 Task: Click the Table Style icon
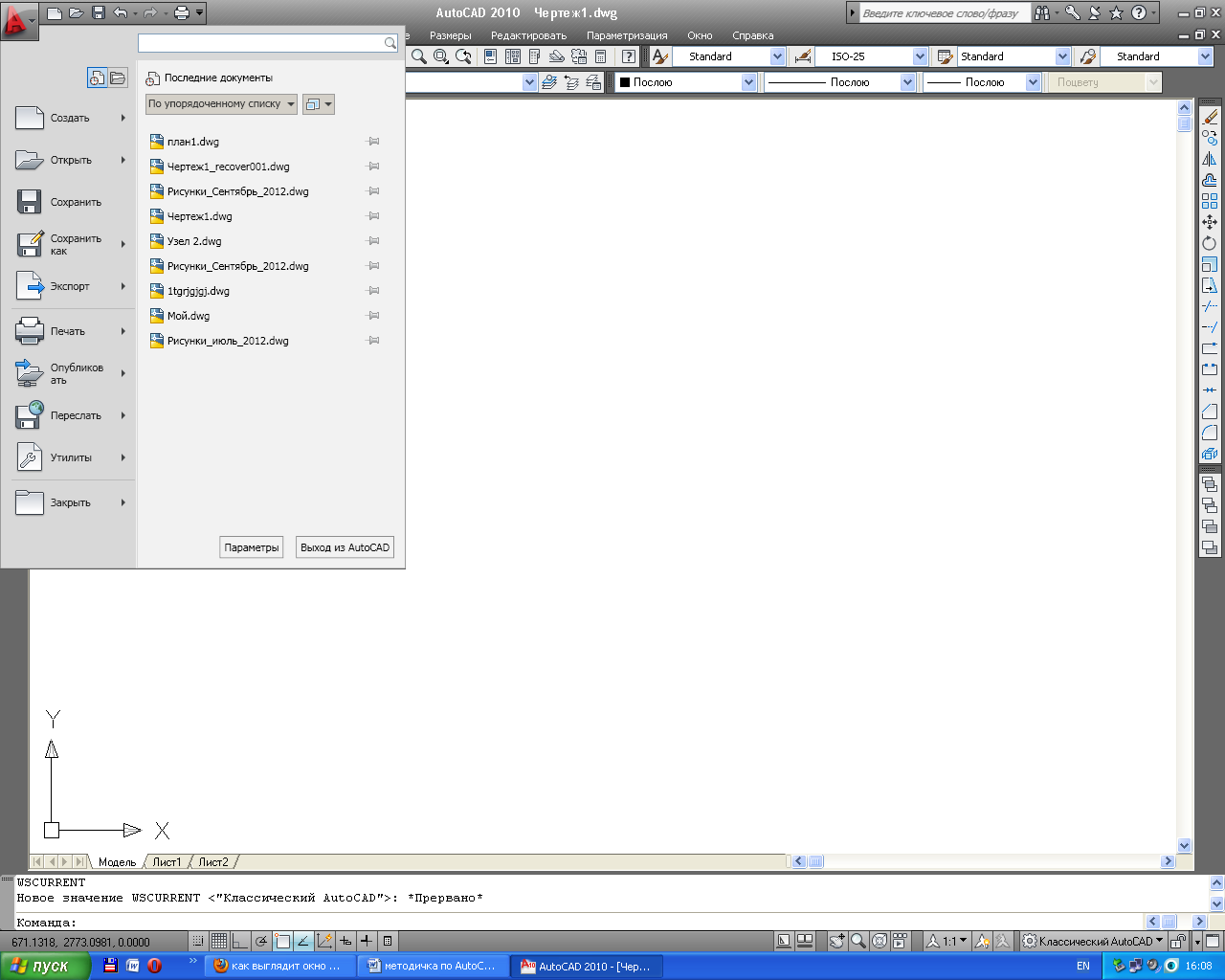[945, 56]
